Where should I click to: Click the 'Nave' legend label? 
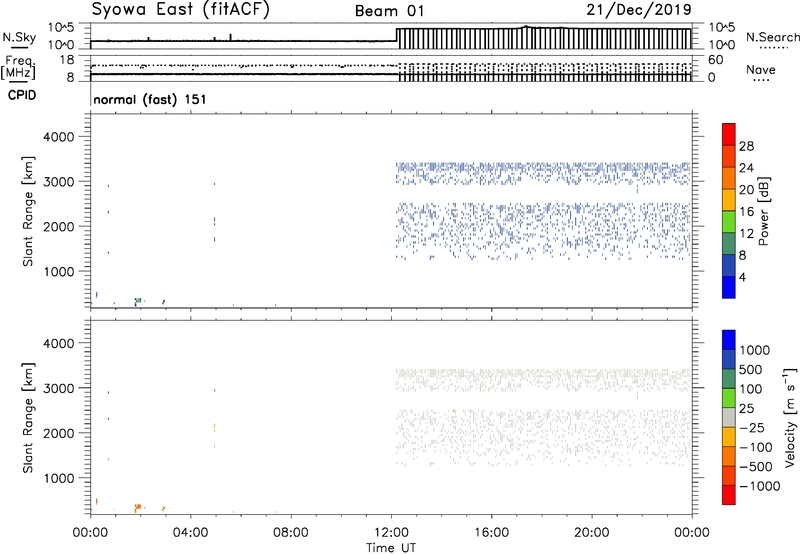coord(761,70)
